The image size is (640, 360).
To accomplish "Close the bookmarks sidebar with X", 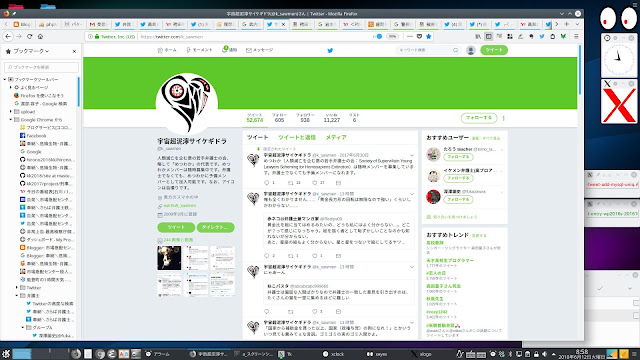I will click(74, 51).
